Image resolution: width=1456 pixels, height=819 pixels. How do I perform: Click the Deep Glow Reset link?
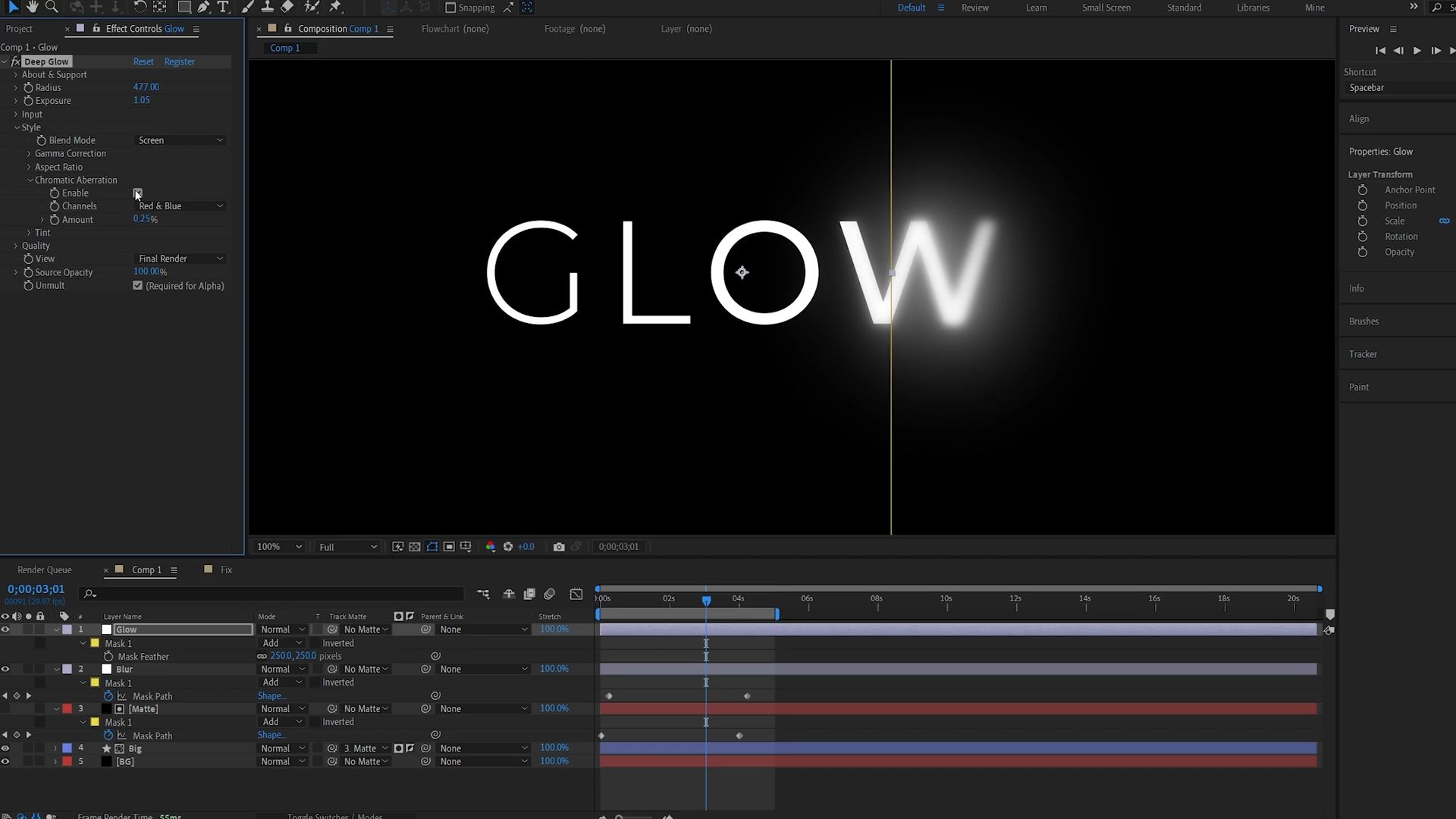coord(143,61)
